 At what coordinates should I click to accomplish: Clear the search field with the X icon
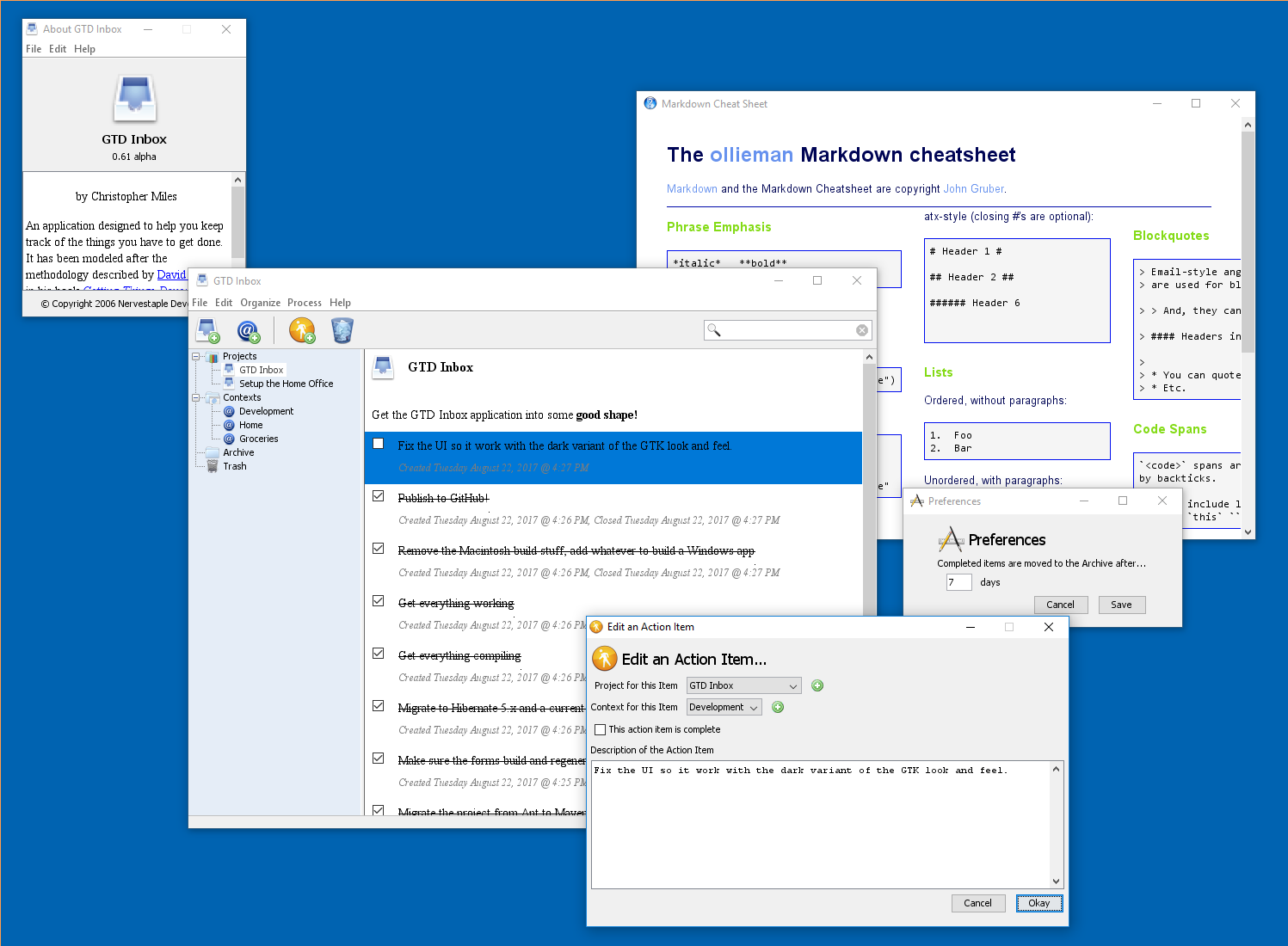(862, 330)
